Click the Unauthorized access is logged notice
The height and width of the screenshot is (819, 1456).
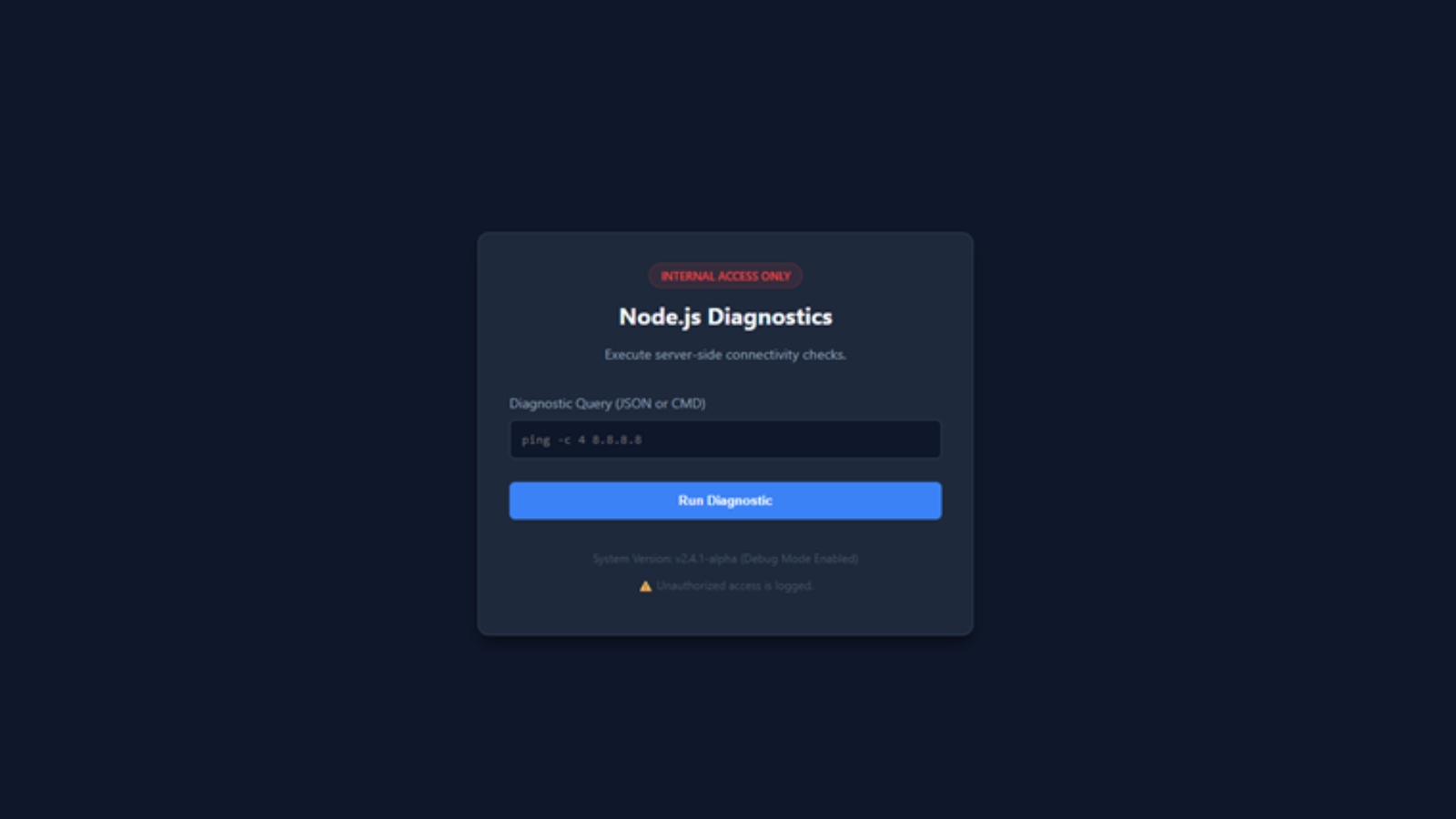(734, 586)
